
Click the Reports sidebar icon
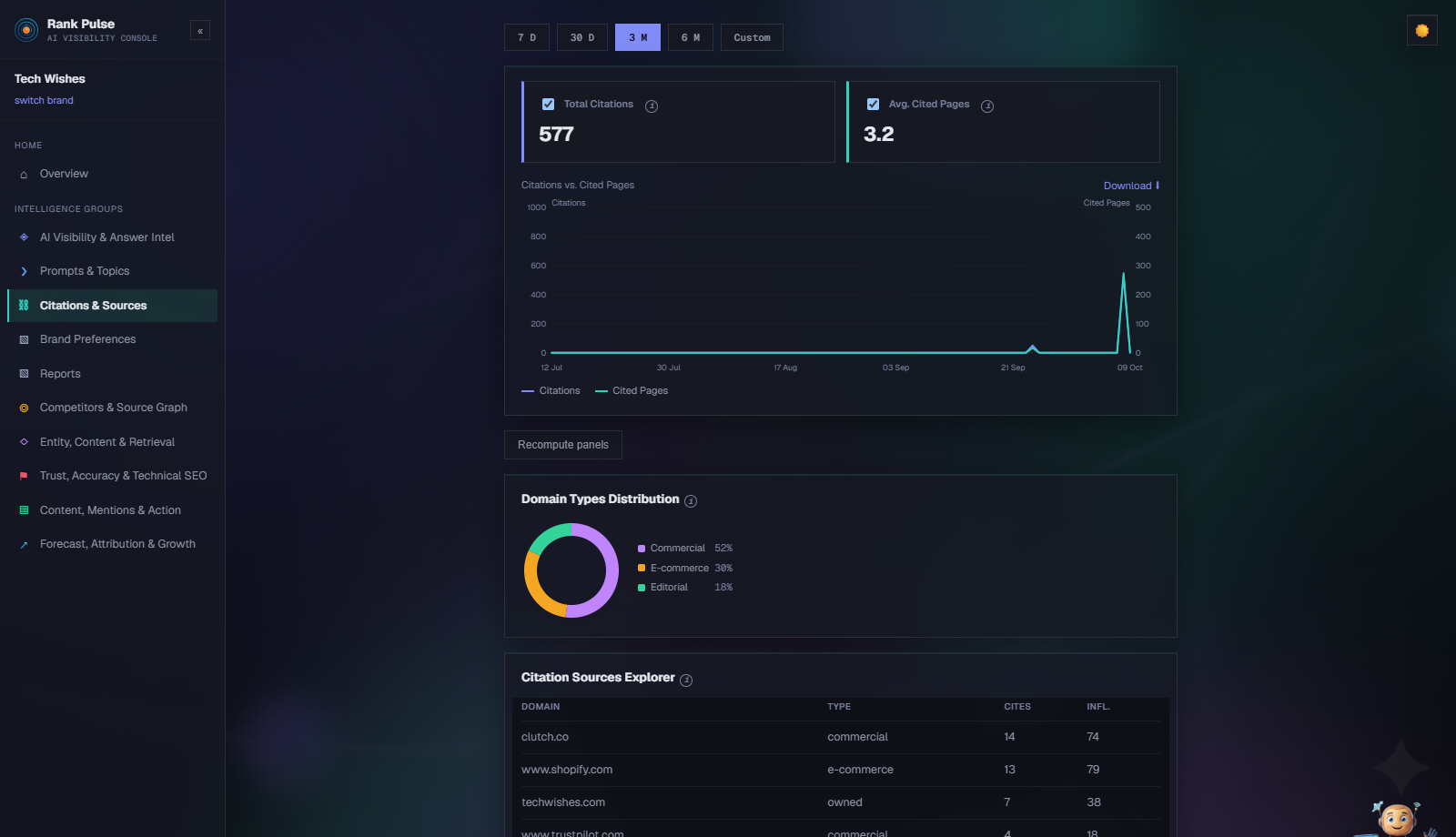tap(24, 374)
